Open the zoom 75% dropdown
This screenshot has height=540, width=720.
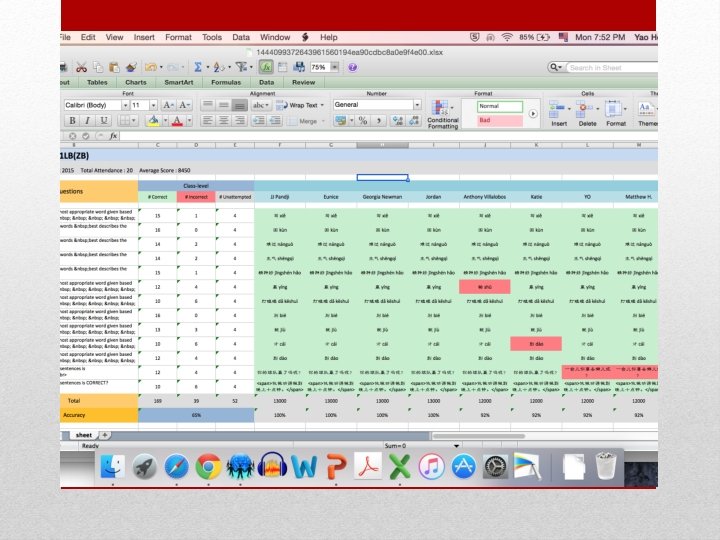[x=335, y=68]
